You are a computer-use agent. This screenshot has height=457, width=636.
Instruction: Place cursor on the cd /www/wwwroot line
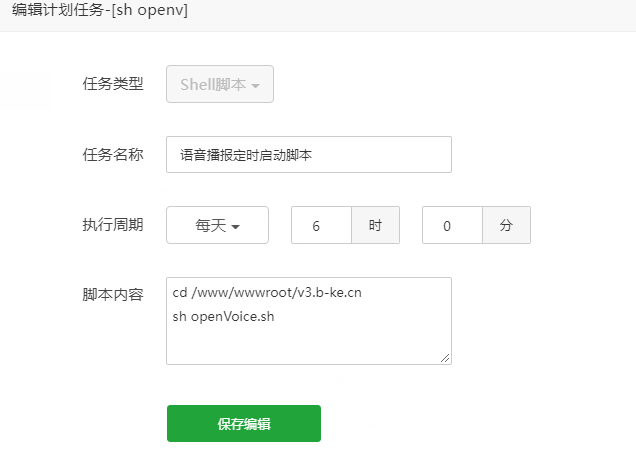tap(267, 292)
